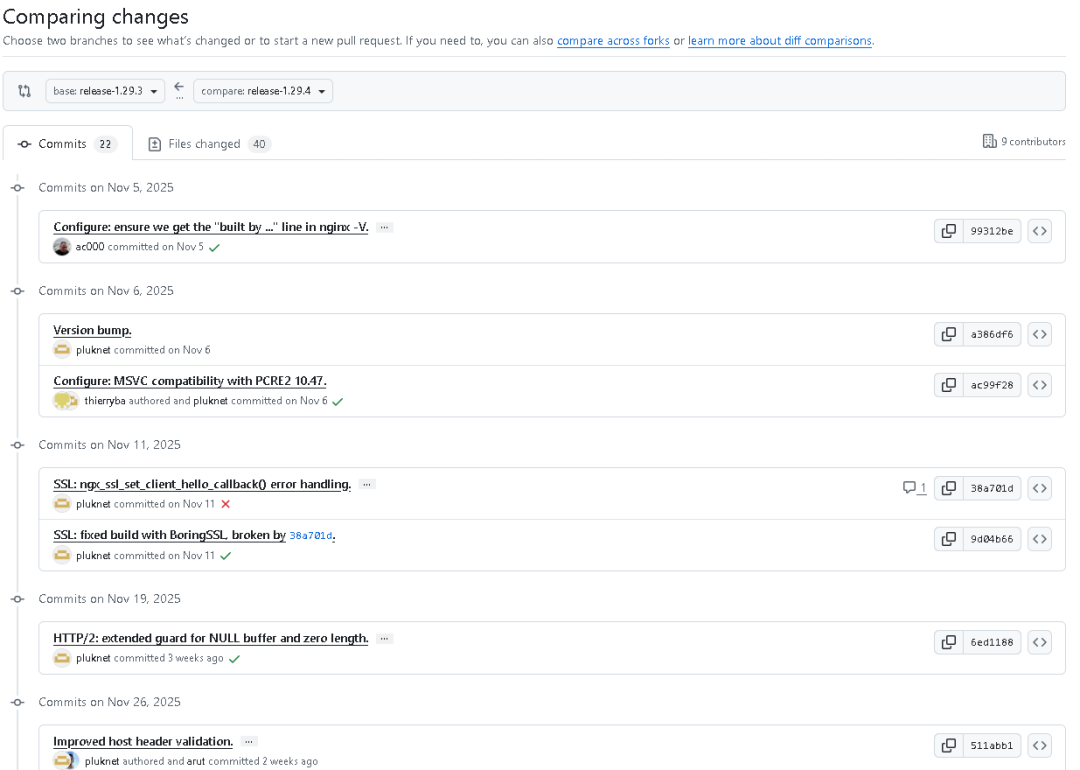Open the comment icon on the 38a701d commit

click(x=914, y=488)
